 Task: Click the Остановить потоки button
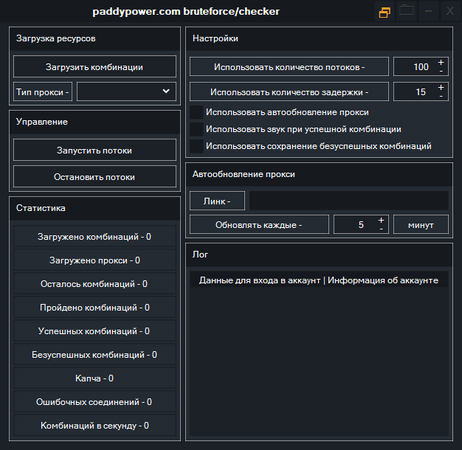click(x=95, y=177)
